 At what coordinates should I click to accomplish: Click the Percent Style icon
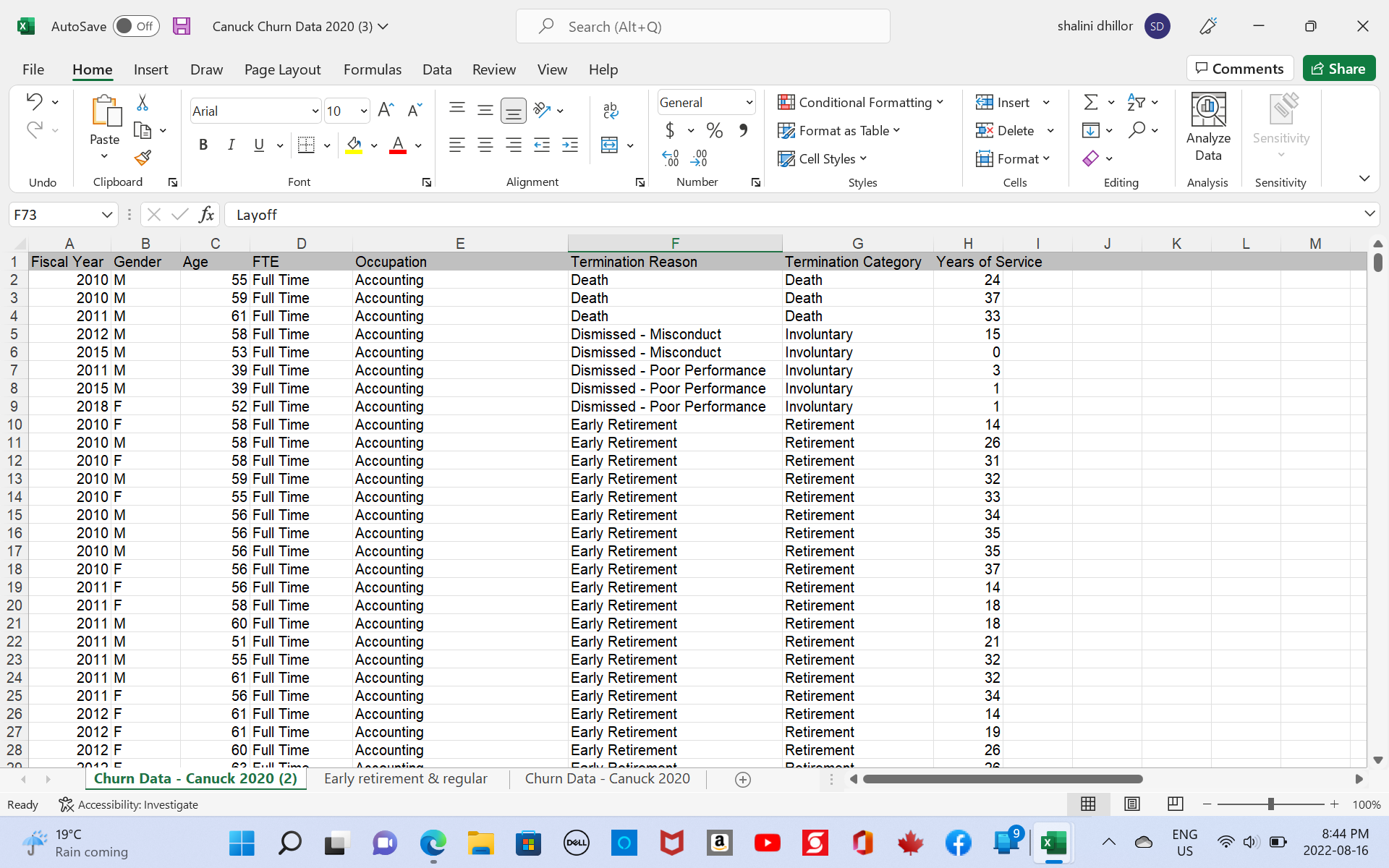[714, 130]
